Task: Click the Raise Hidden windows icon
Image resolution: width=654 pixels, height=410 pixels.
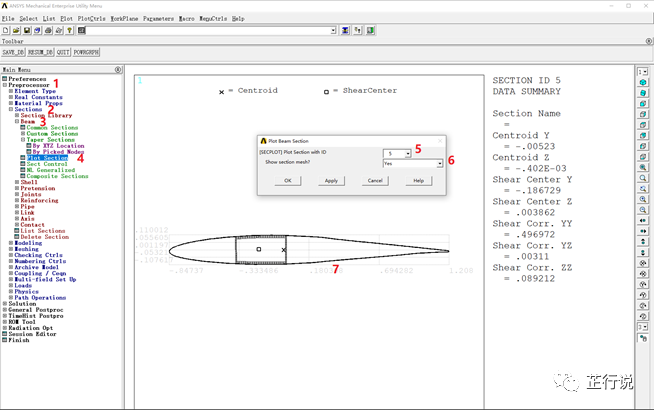Action: [x=345, y=30]
